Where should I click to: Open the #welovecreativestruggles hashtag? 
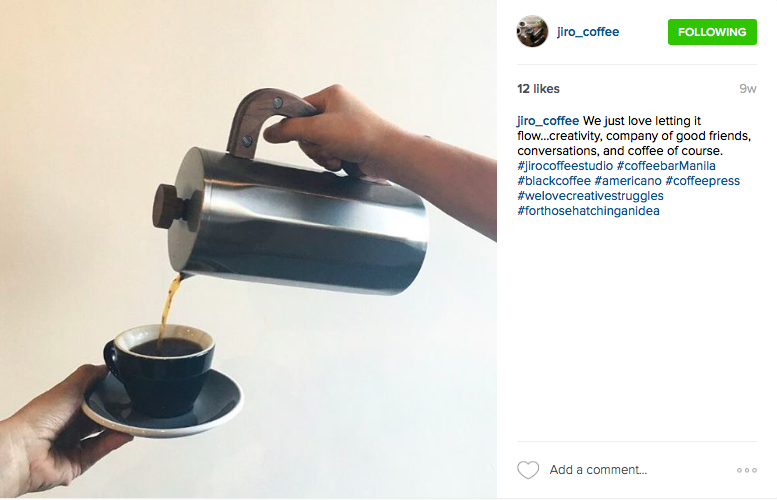coord(590,196)
